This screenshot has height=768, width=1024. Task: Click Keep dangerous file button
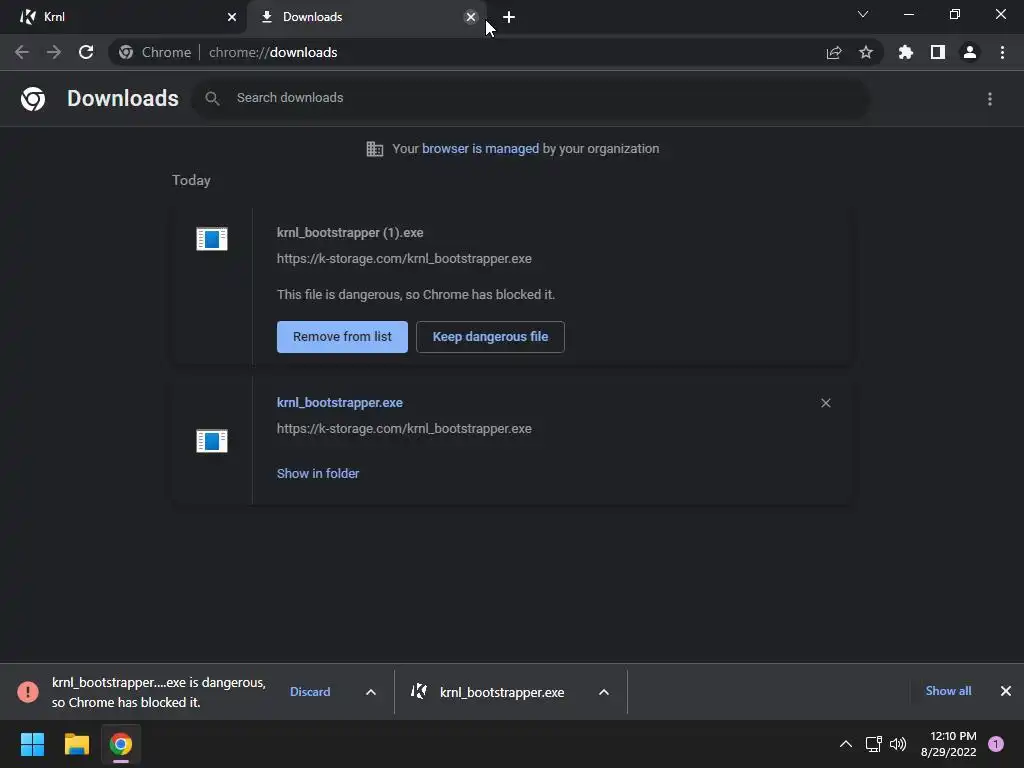490,337
